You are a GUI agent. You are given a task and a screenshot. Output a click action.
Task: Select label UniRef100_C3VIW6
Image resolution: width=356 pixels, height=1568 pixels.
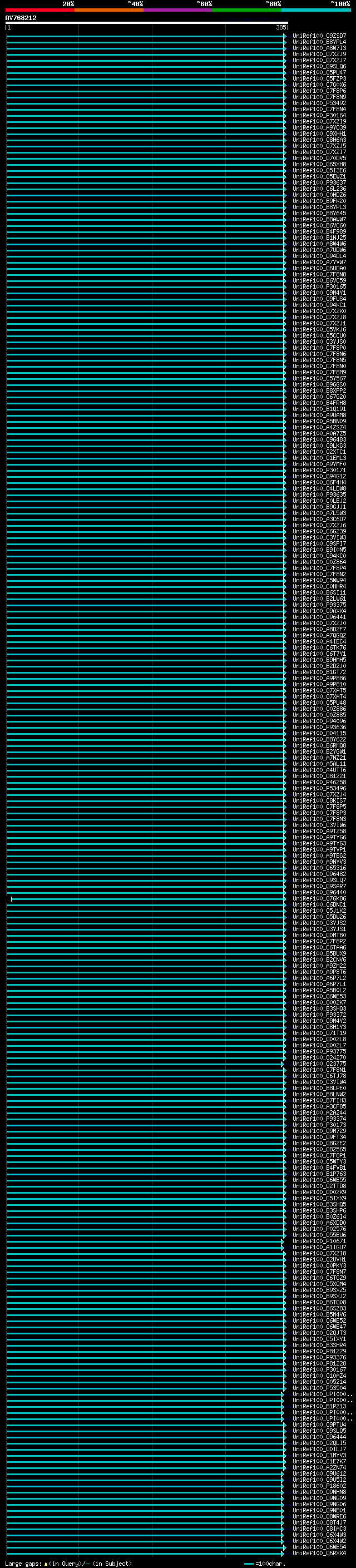coord(319,825)
